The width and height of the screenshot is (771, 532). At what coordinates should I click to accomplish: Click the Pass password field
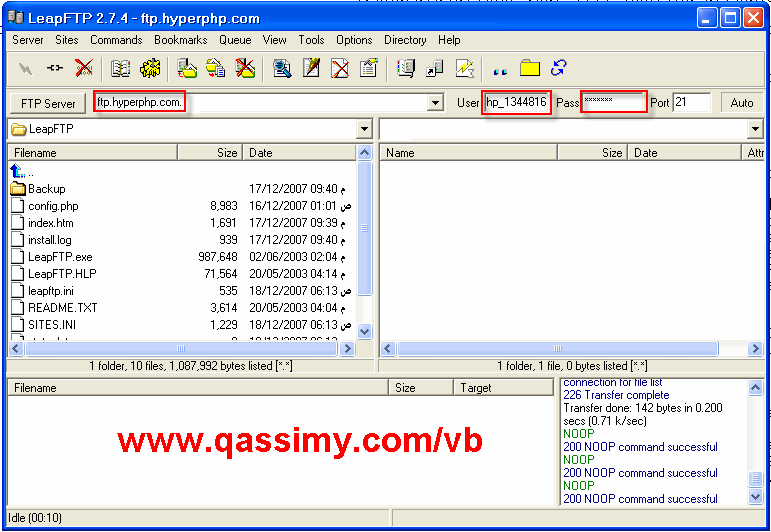click(614, 102)
